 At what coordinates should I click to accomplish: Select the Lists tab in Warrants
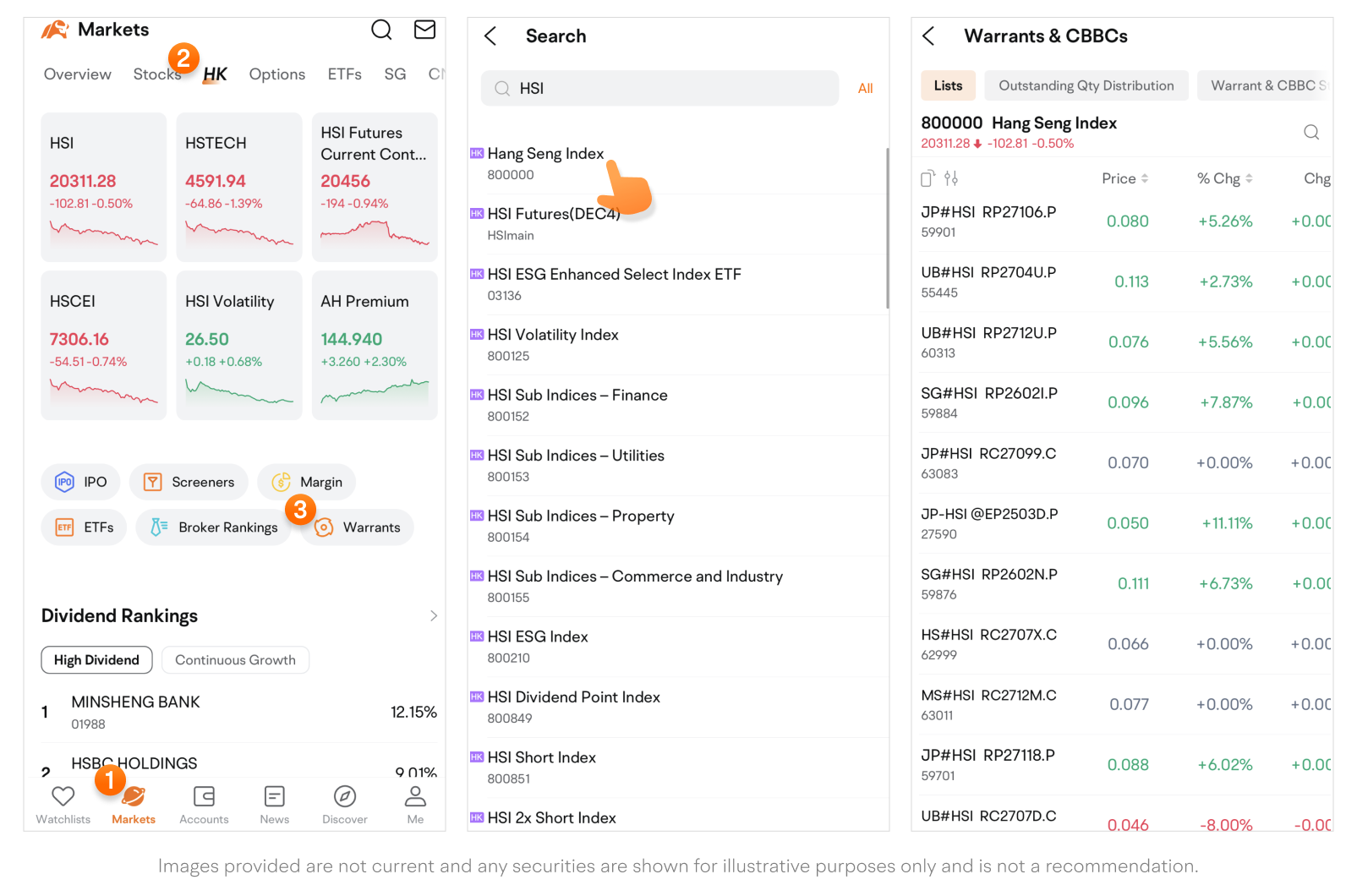(x=948, y=85)
